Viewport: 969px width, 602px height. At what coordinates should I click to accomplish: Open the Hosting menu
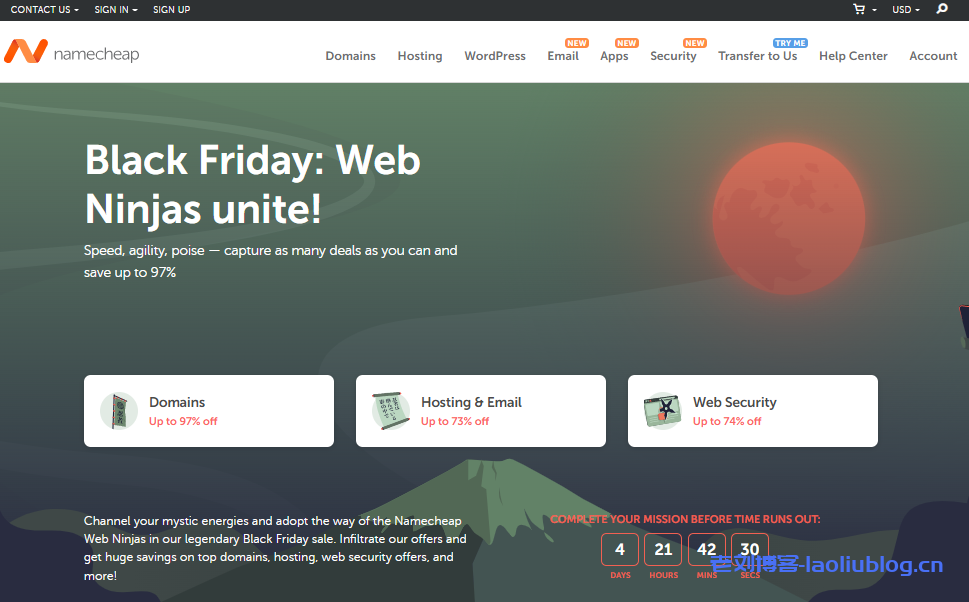tap(419, 56)
